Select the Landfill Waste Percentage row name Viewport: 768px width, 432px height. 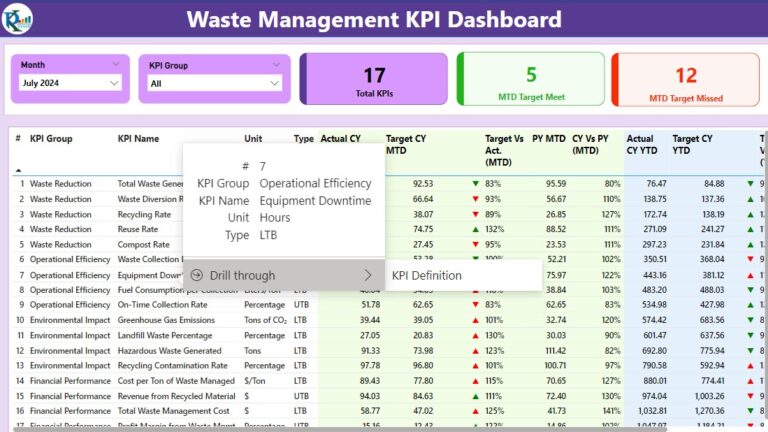[165, 336]
